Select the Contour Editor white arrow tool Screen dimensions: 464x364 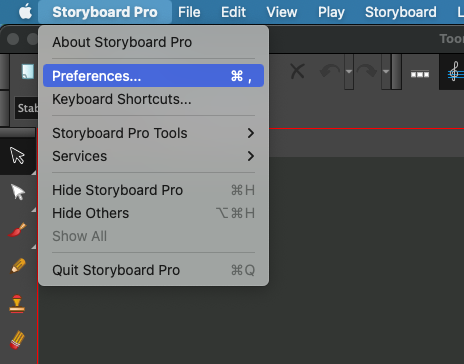[18, 192]
